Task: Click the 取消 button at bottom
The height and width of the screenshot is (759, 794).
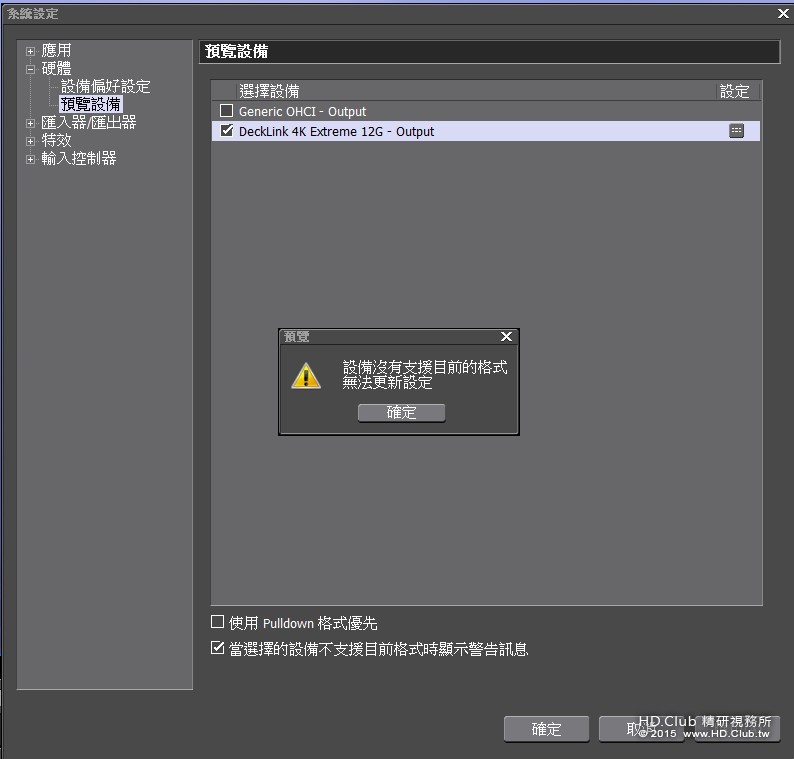Action: (641, 729)
